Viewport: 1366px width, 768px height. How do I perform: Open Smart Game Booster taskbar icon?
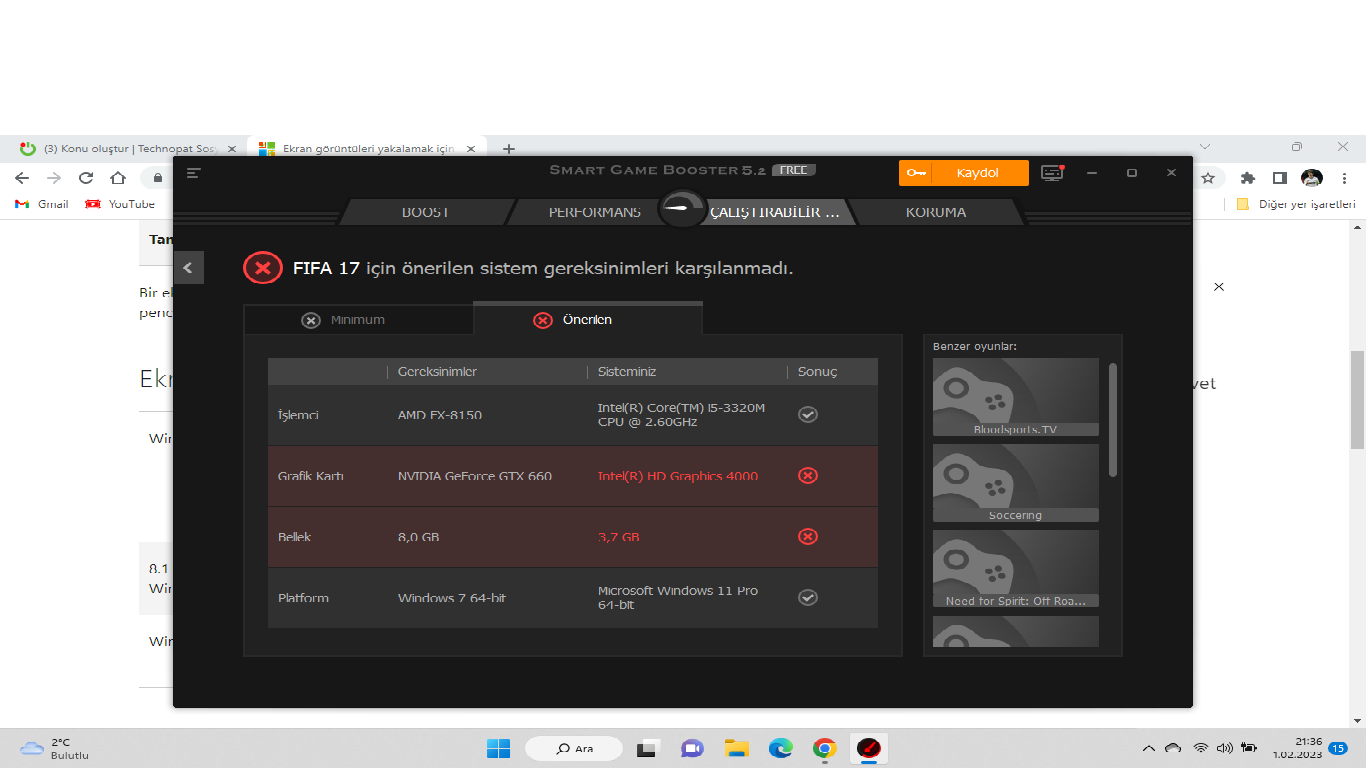[x=869, y=748]
